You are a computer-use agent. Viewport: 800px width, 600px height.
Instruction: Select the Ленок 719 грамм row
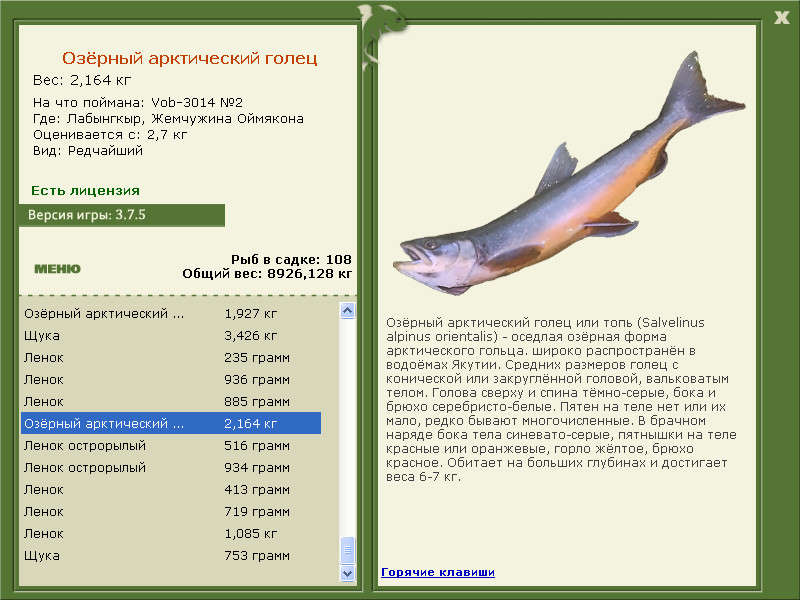171,511
